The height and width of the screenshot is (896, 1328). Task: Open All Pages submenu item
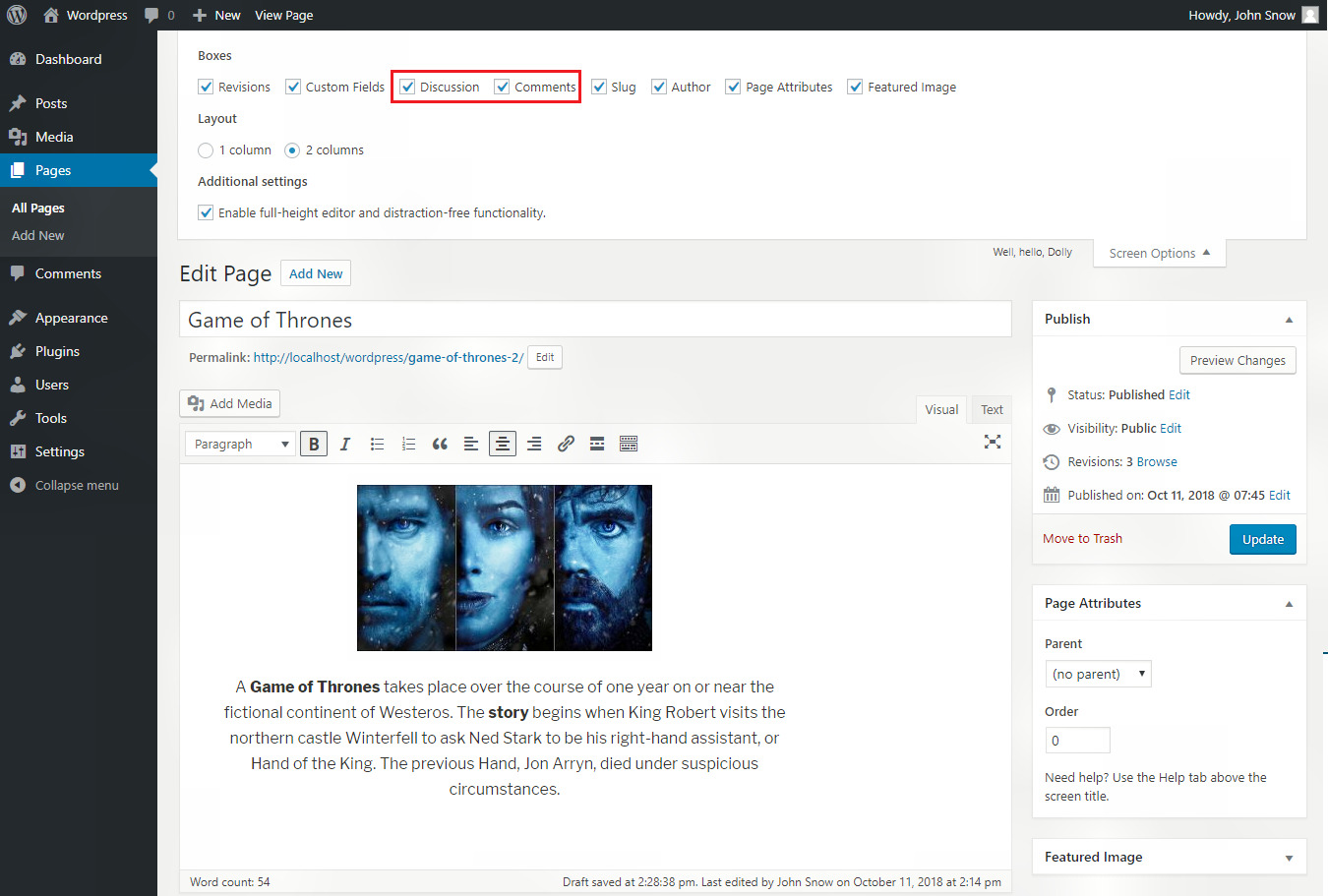tap(38, 208)
